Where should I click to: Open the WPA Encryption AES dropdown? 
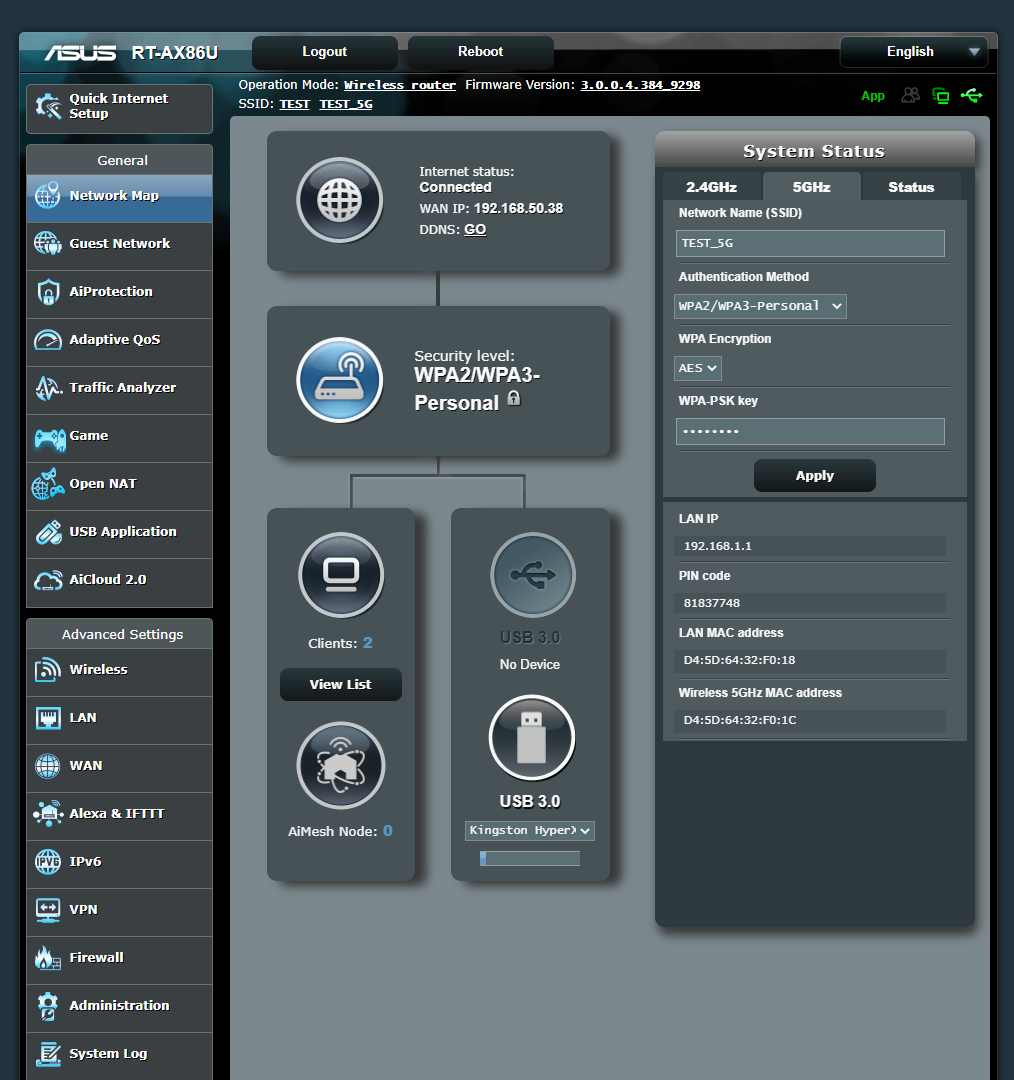tap(697, 368)
